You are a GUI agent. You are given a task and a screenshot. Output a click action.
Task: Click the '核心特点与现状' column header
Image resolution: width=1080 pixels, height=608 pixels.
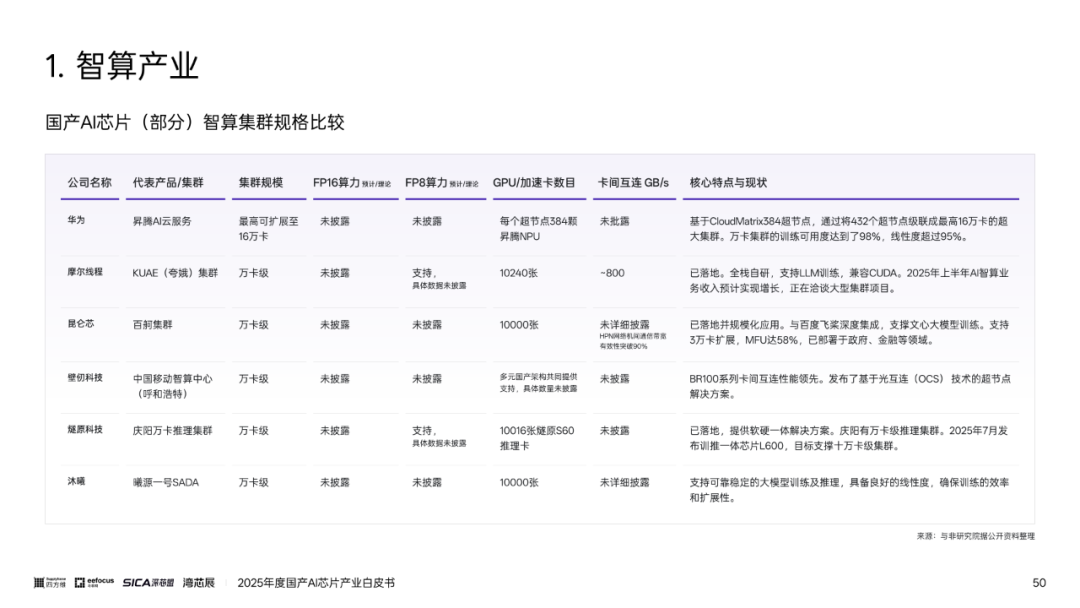click(x=728, y=182)
